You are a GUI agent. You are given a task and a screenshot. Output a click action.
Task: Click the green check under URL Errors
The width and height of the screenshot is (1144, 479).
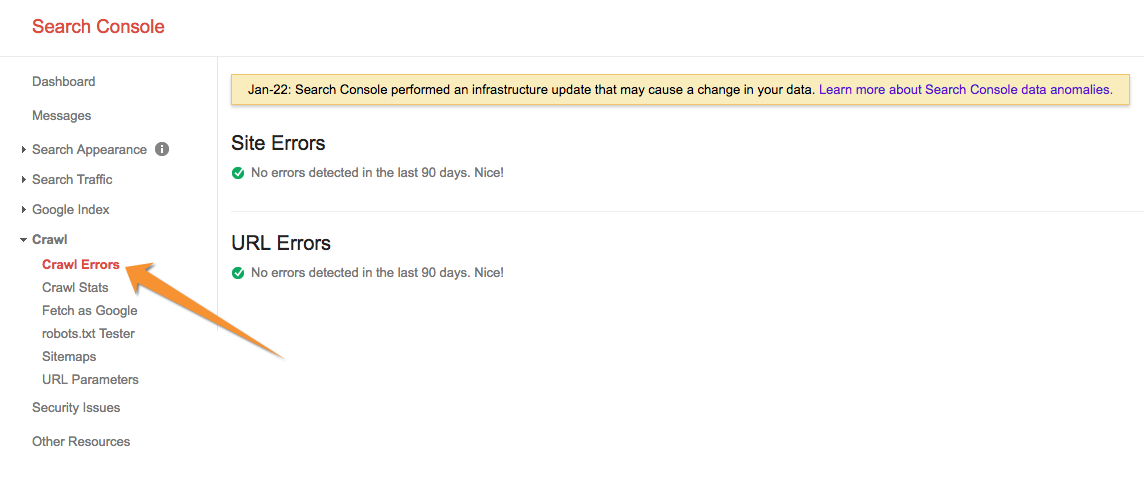(x=238, y=273)
